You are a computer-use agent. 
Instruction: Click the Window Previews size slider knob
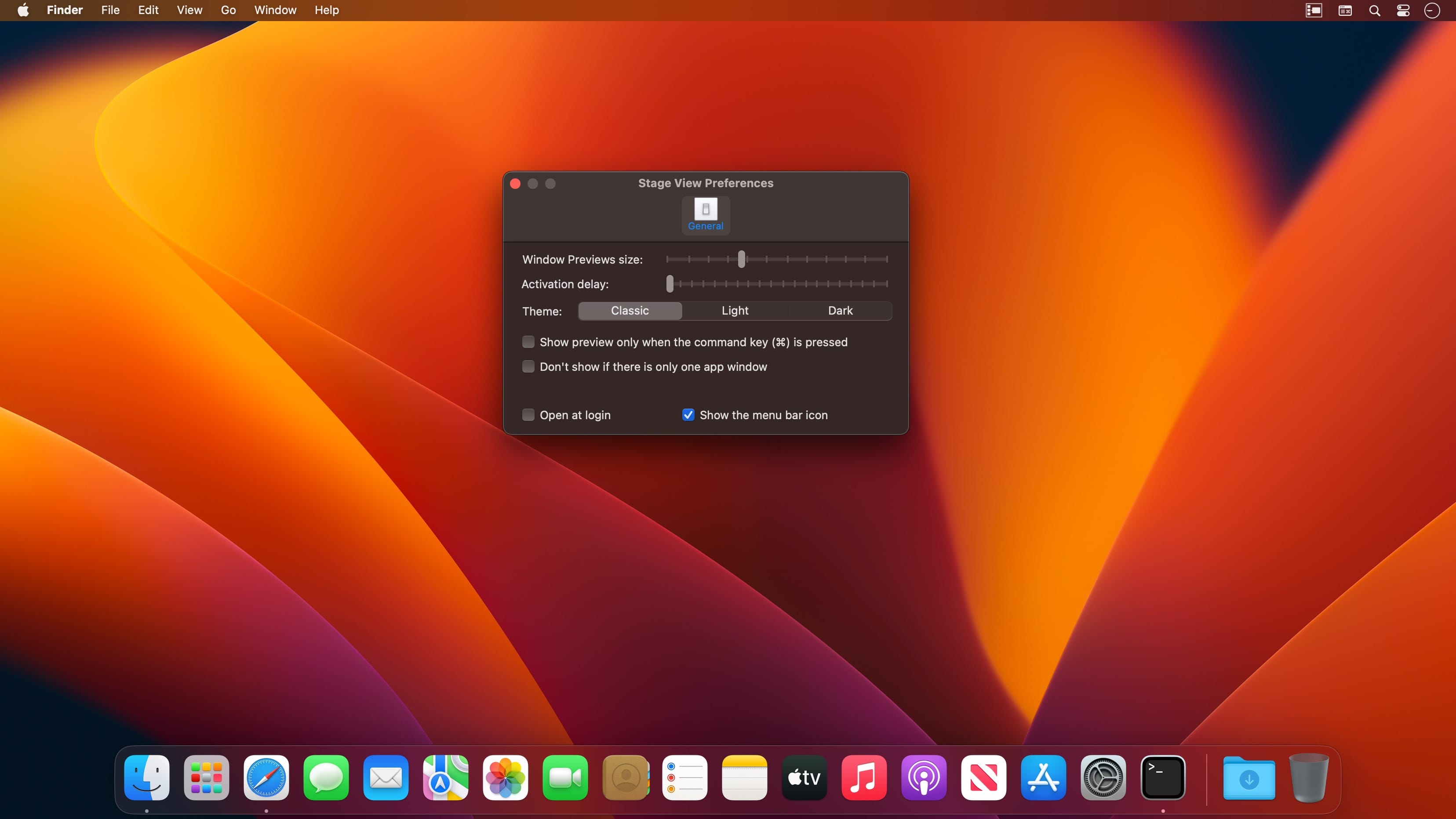point(742,259)
